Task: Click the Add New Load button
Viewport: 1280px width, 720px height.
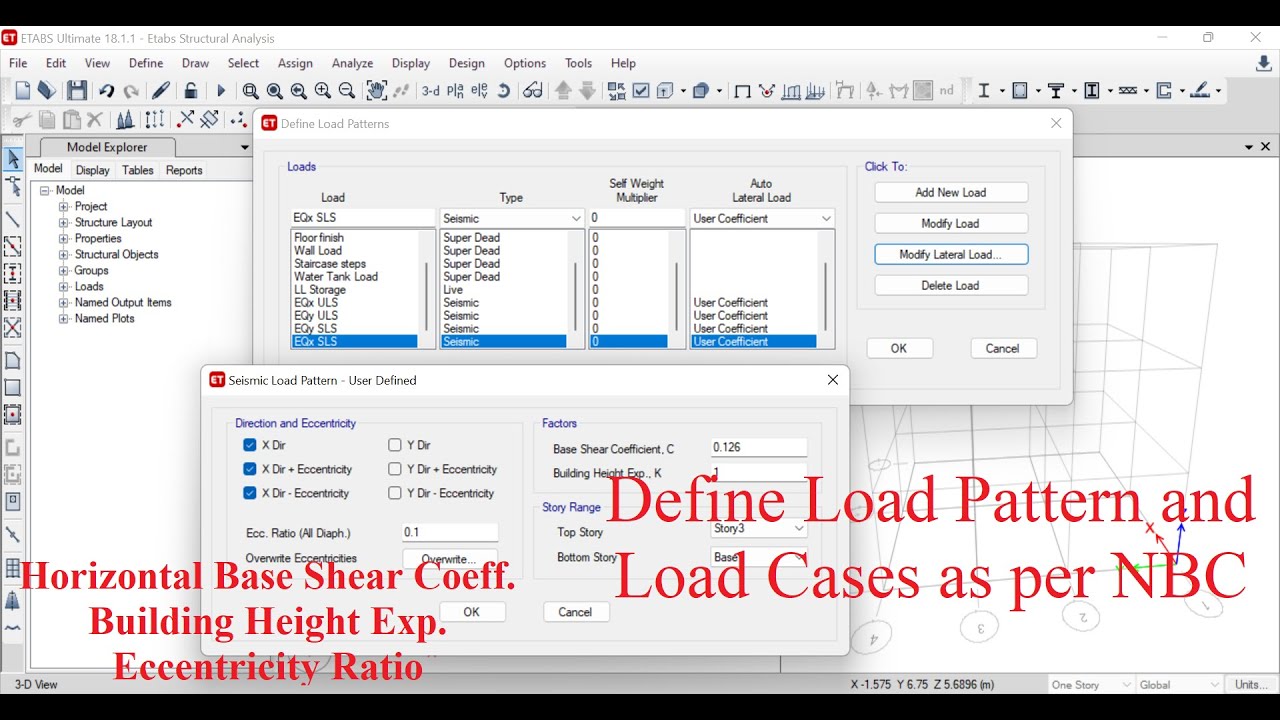Action: [951, 193]
